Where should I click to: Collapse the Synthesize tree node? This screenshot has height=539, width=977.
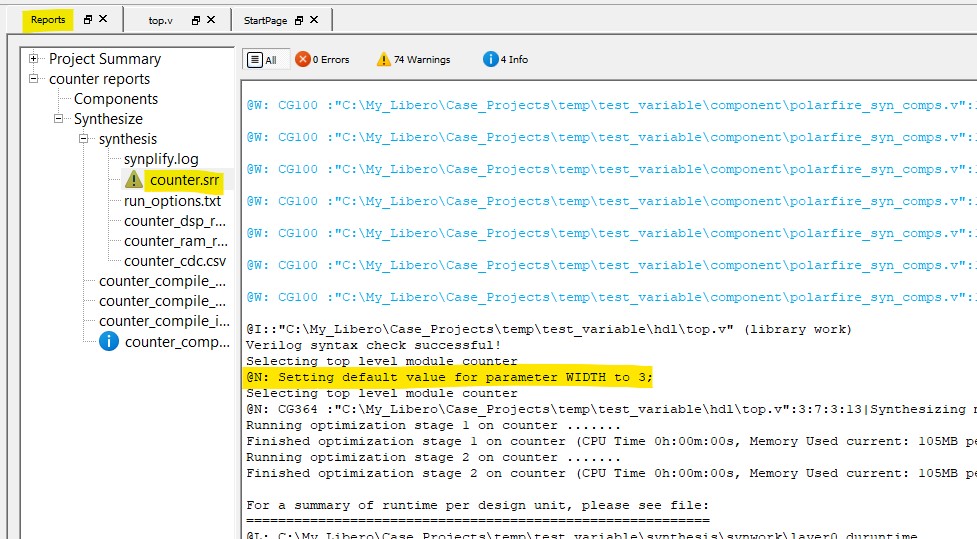pos(60,119)
